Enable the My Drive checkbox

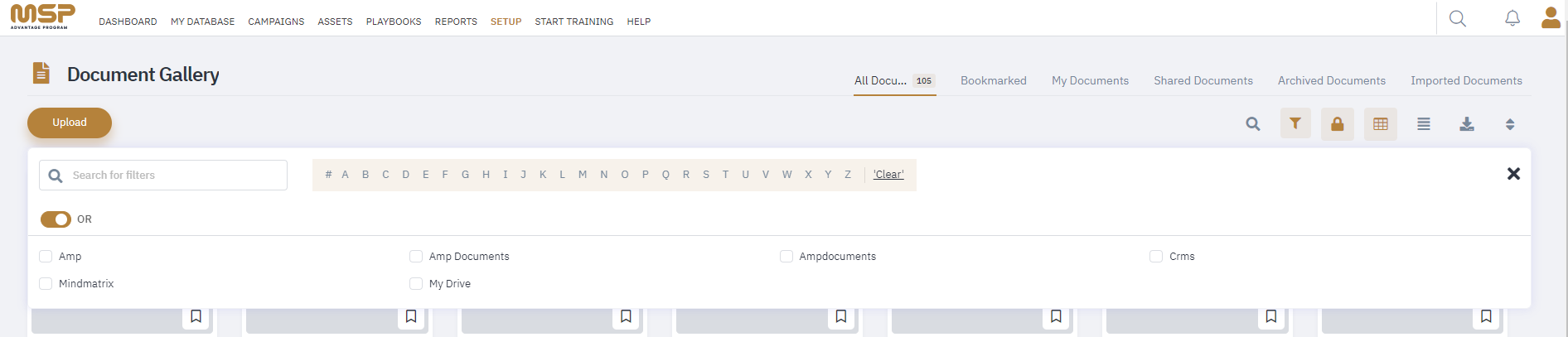416,284
